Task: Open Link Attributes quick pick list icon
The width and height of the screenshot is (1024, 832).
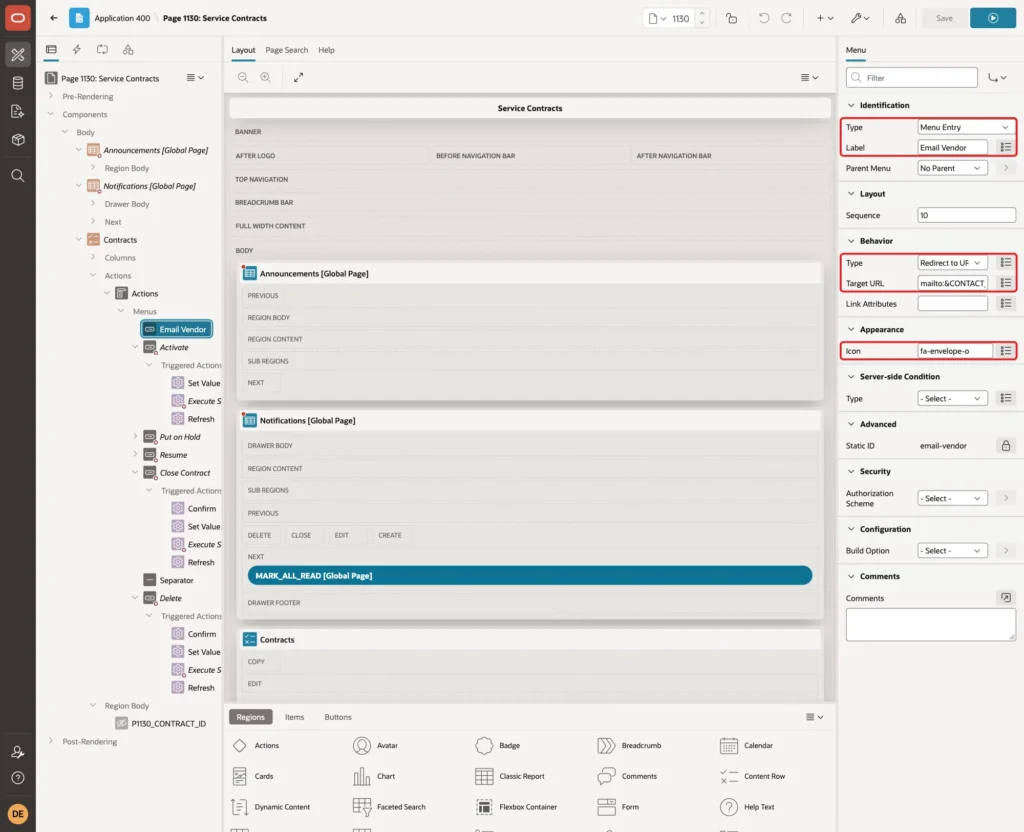Action: [x=1006, y=304]
